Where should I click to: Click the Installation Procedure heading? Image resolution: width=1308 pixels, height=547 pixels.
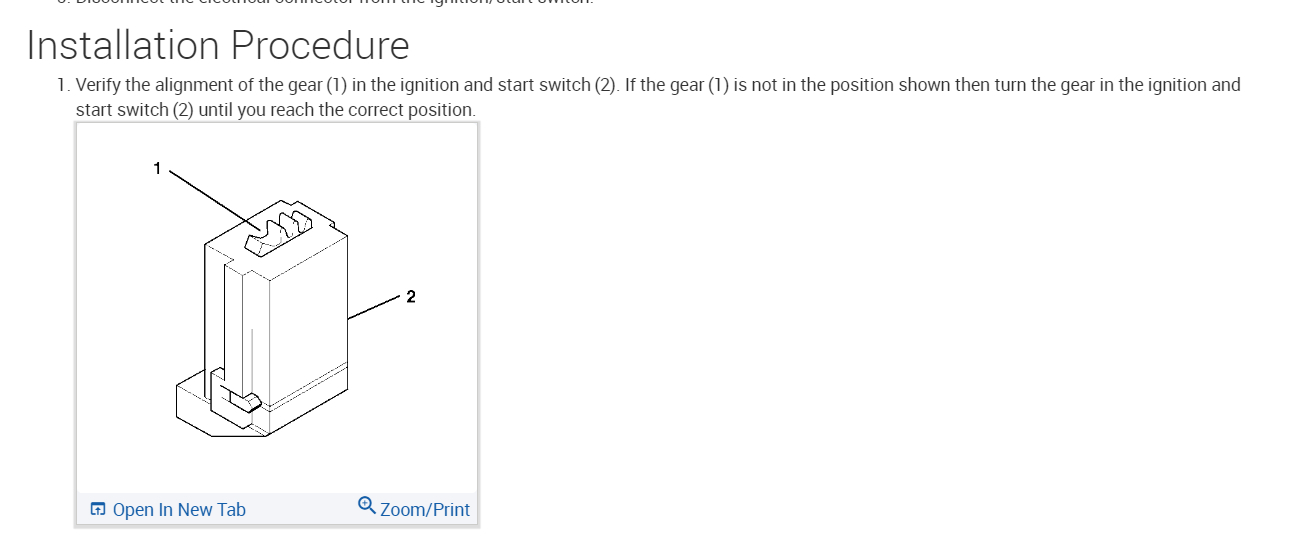click(x=218, y=46)
